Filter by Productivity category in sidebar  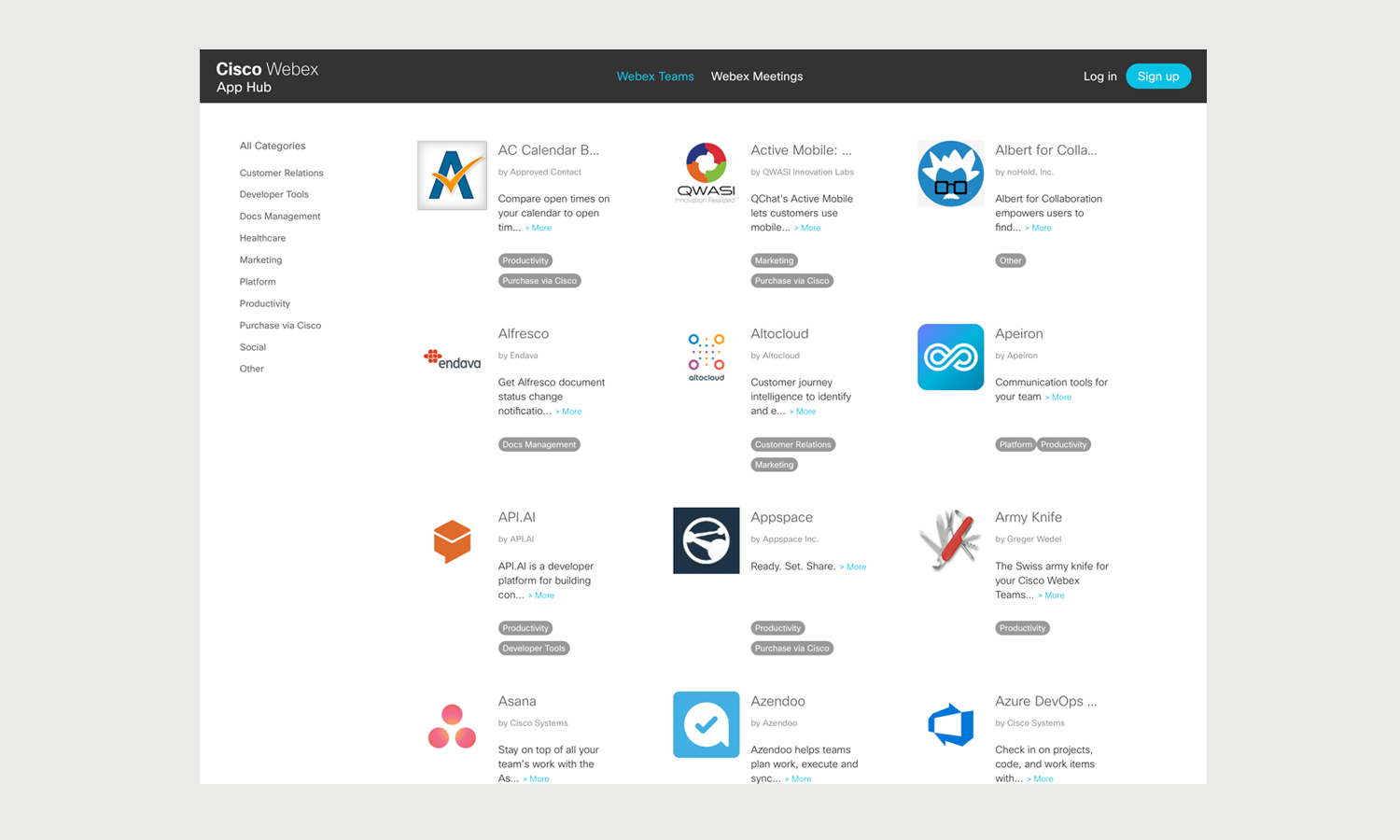(264, 303)
